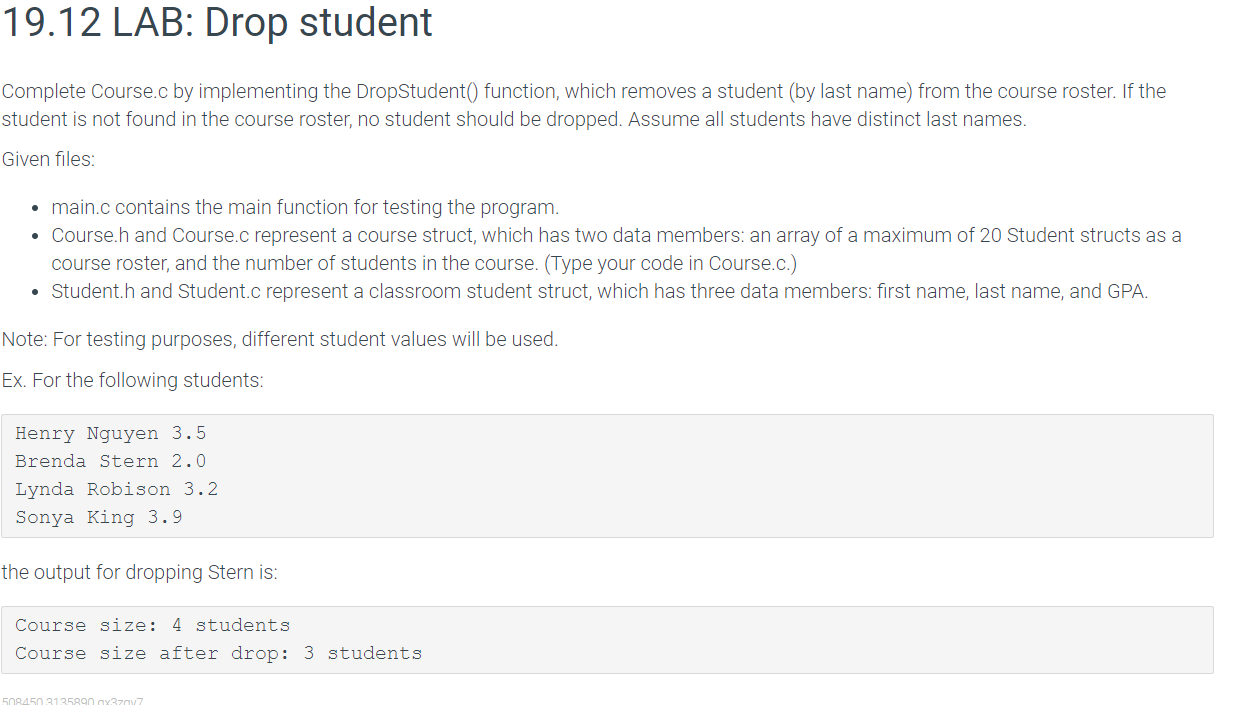
Task: Click the main.c bullet item
Action: point(305,207)
